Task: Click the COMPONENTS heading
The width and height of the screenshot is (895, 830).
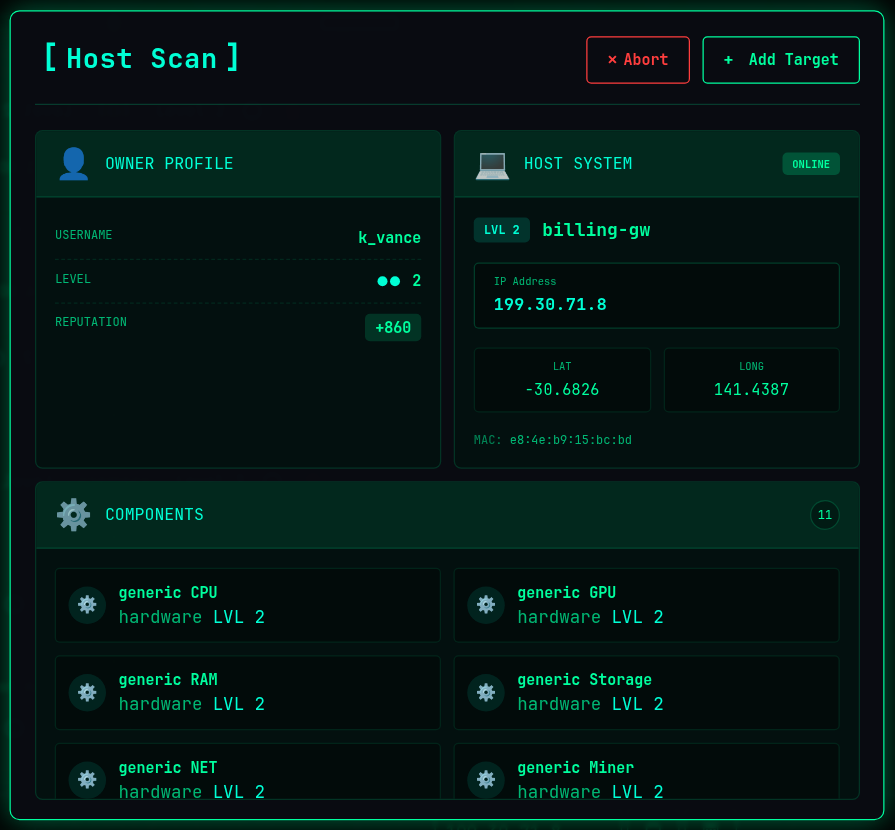Action: [x=155, y=515]
